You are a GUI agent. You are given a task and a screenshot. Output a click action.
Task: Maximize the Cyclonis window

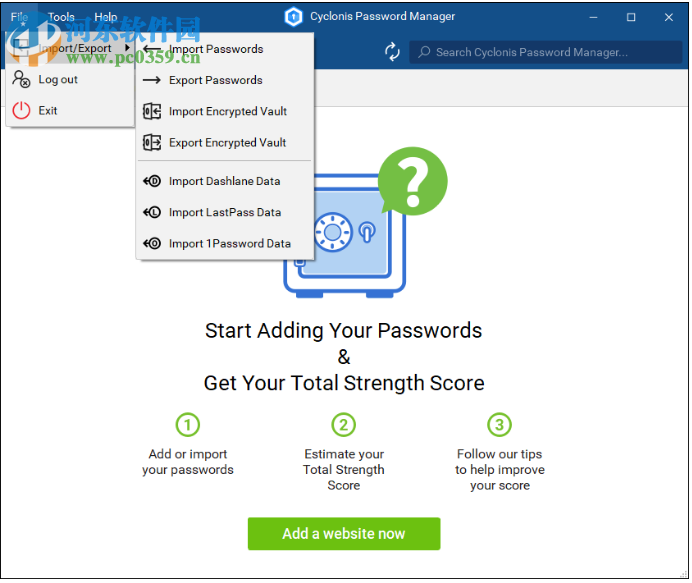(631, 17)
